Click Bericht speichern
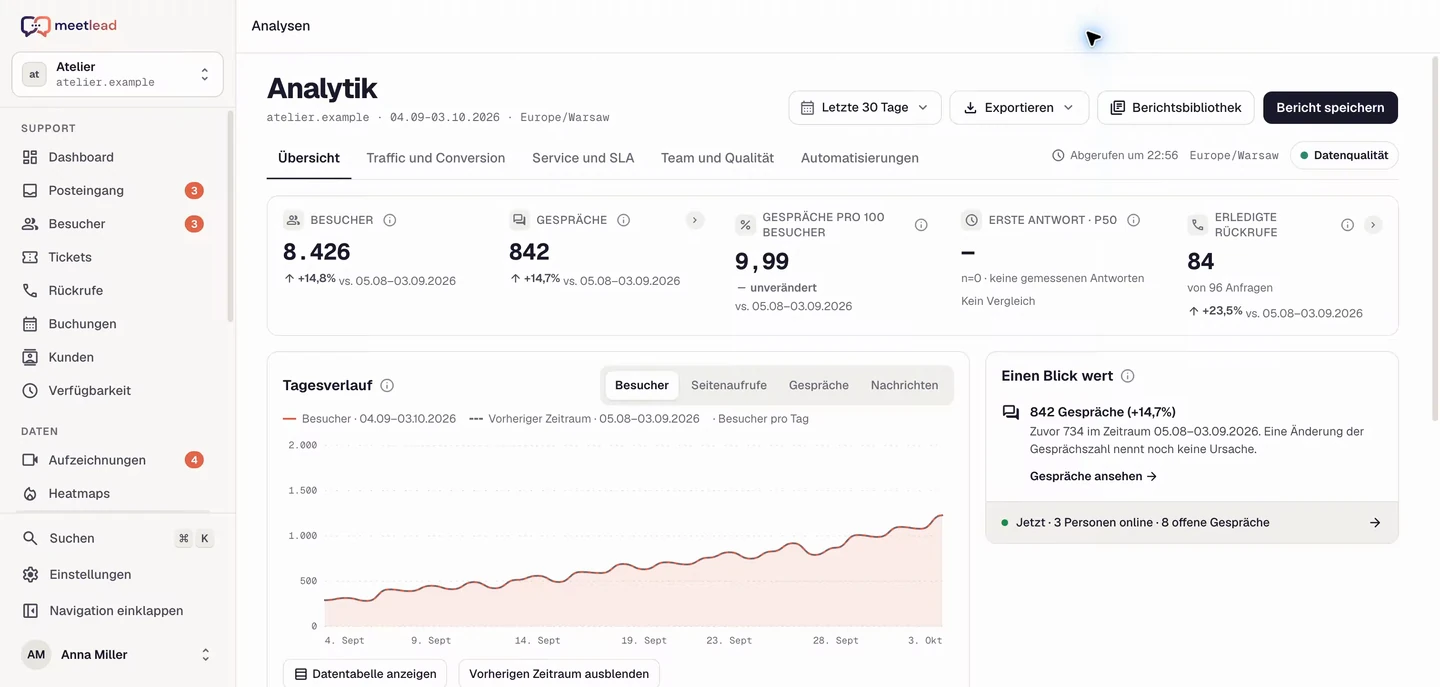 [1330, 107]
